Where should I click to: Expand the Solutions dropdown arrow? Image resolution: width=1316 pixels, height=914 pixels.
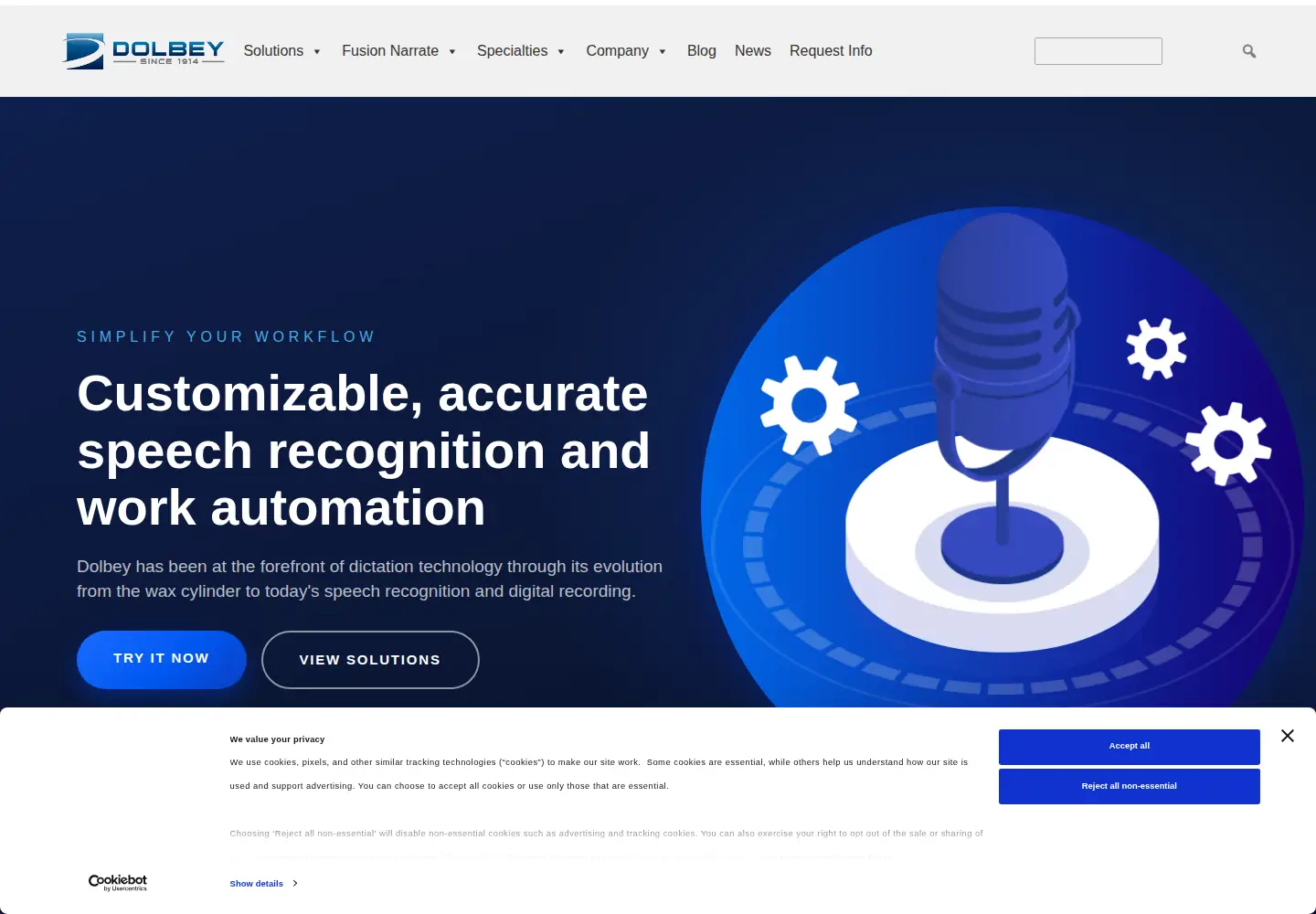click(x=317, y=51)
